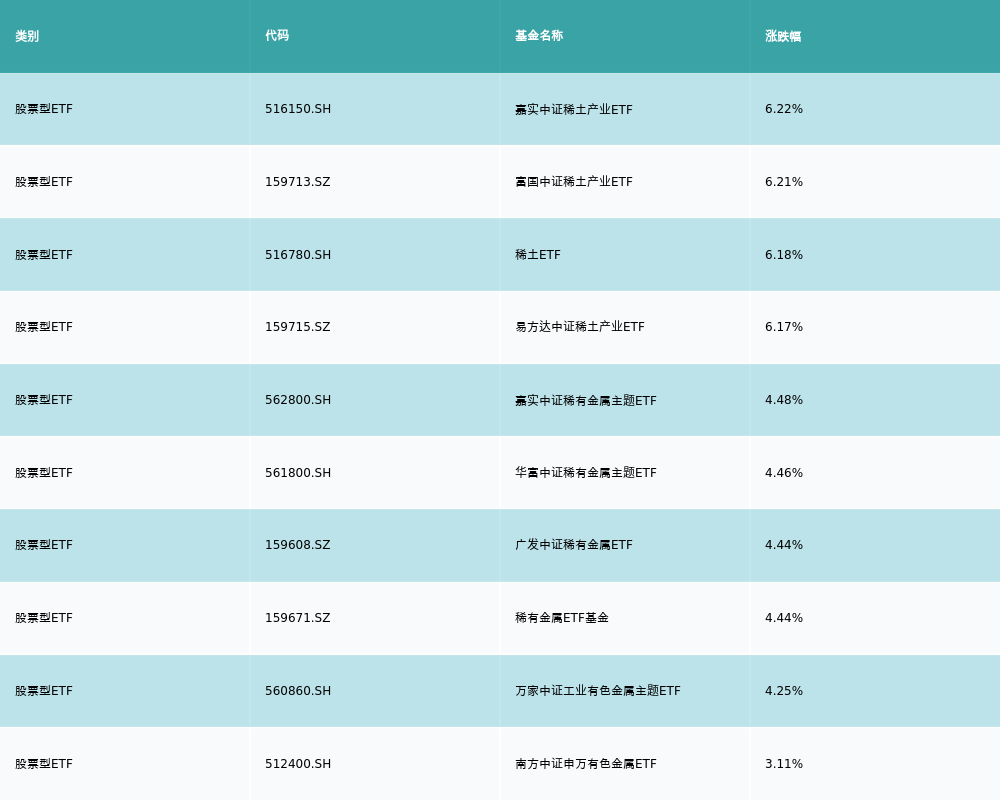Select the 基金名称 column header
The image size is (1000, 800).
[539, 36]
